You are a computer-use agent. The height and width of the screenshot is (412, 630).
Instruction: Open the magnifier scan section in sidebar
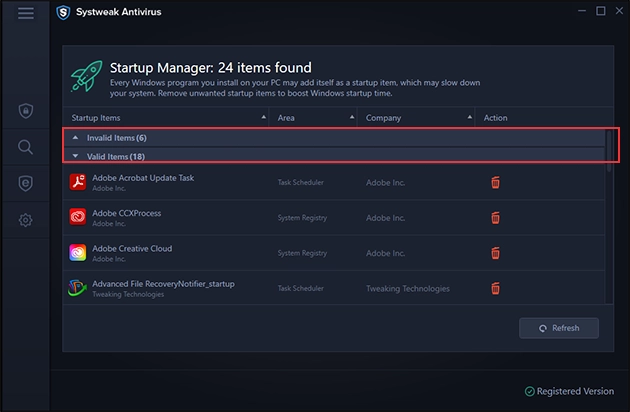(26, 148)
